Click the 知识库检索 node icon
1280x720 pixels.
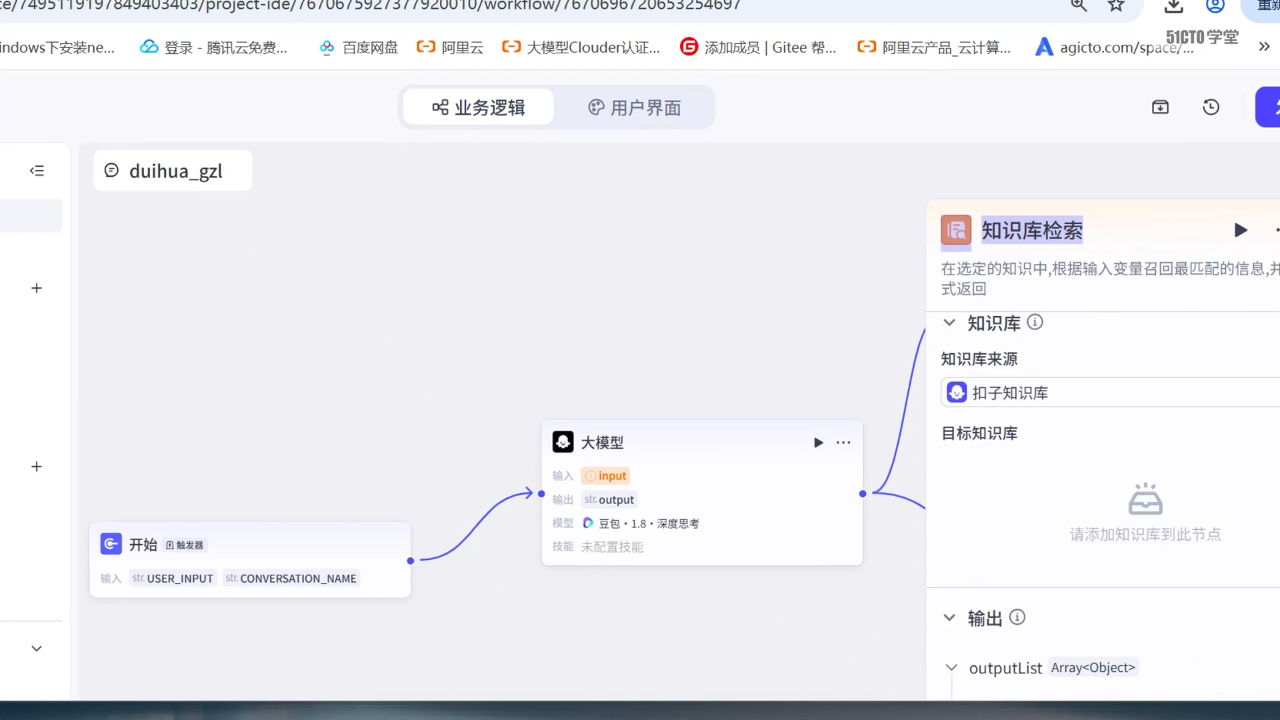coord(956,230)
